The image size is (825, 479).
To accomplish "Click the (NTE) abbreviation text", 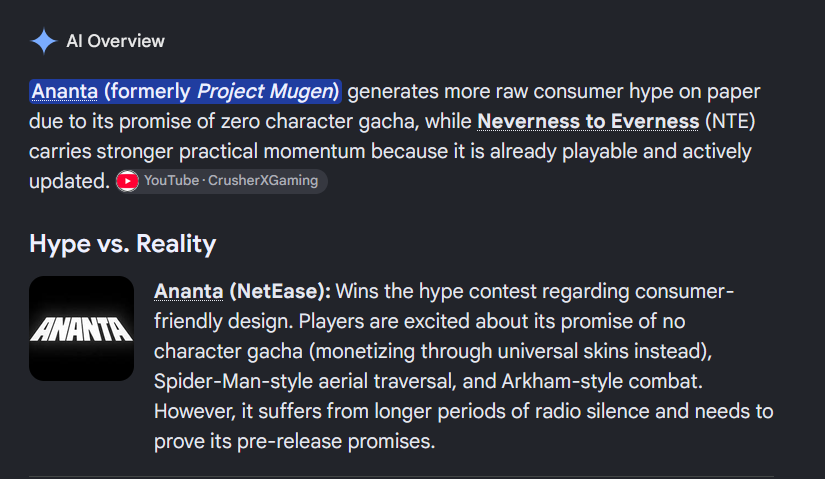I will pos(730,122).
